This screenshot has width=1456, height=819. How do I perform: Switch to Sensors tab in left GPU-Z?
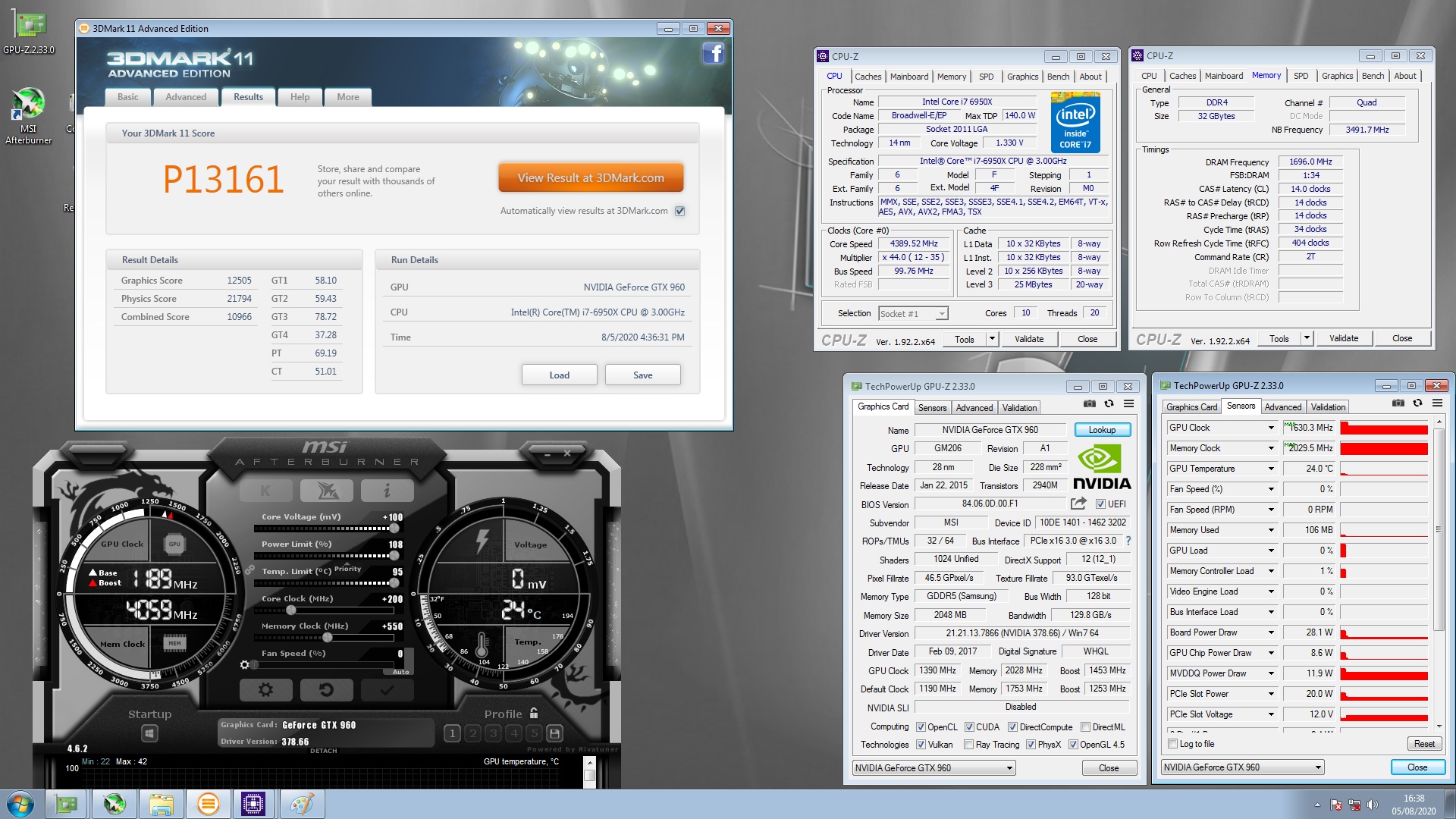click(932, 408)
